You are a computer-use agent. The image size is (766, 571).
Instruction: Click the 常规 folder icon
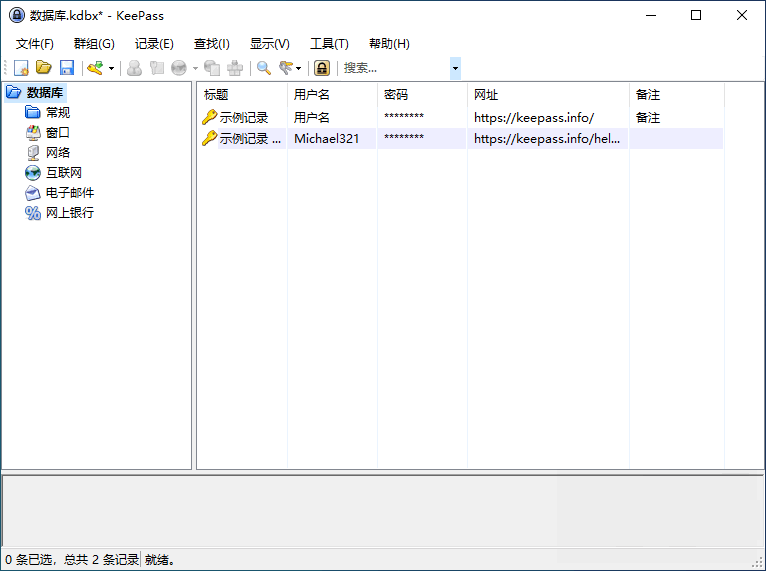click(33, 112)
